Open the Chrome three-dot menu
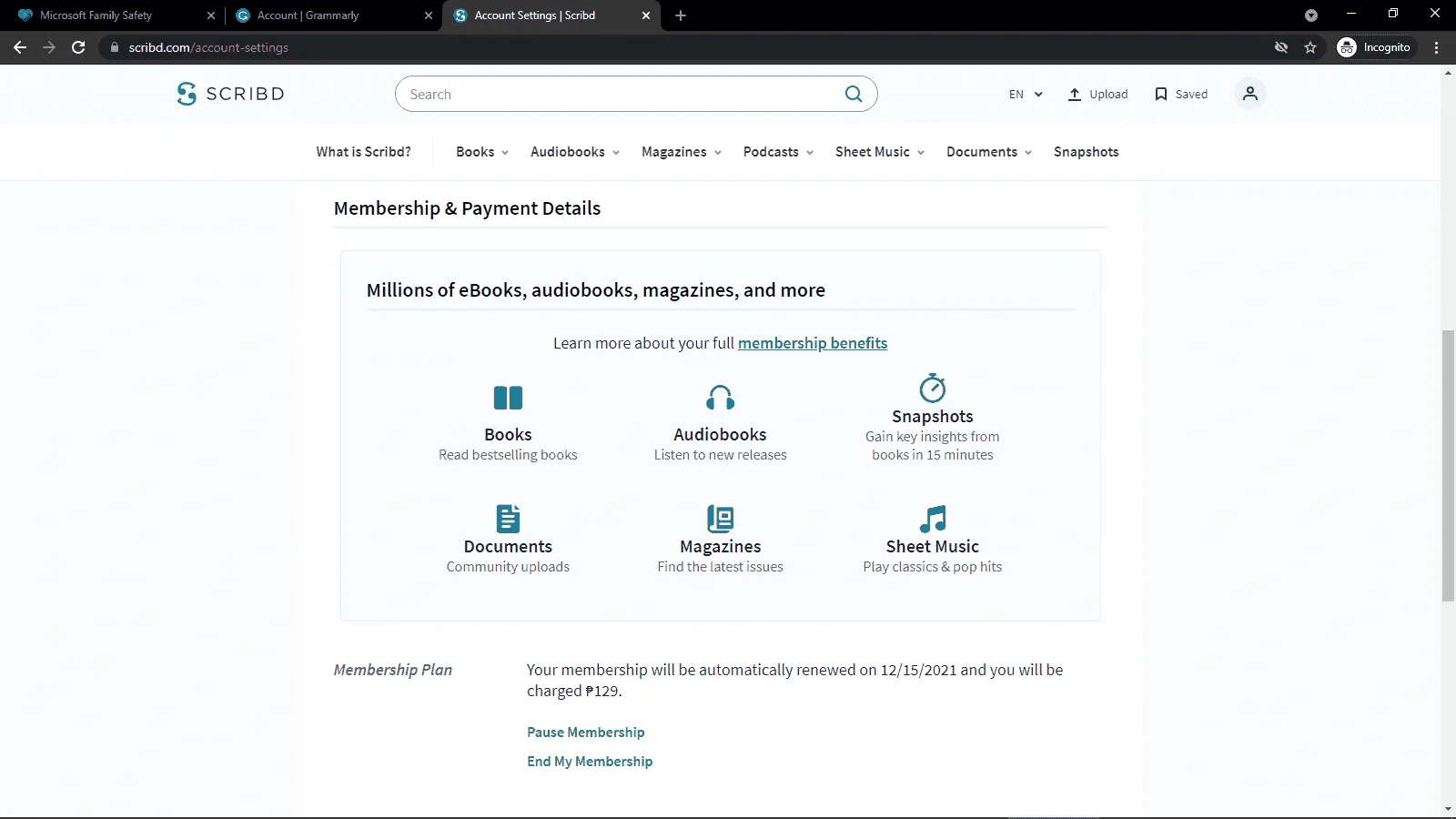The width and height of the screenshot is (1456, 819). 1437,47
